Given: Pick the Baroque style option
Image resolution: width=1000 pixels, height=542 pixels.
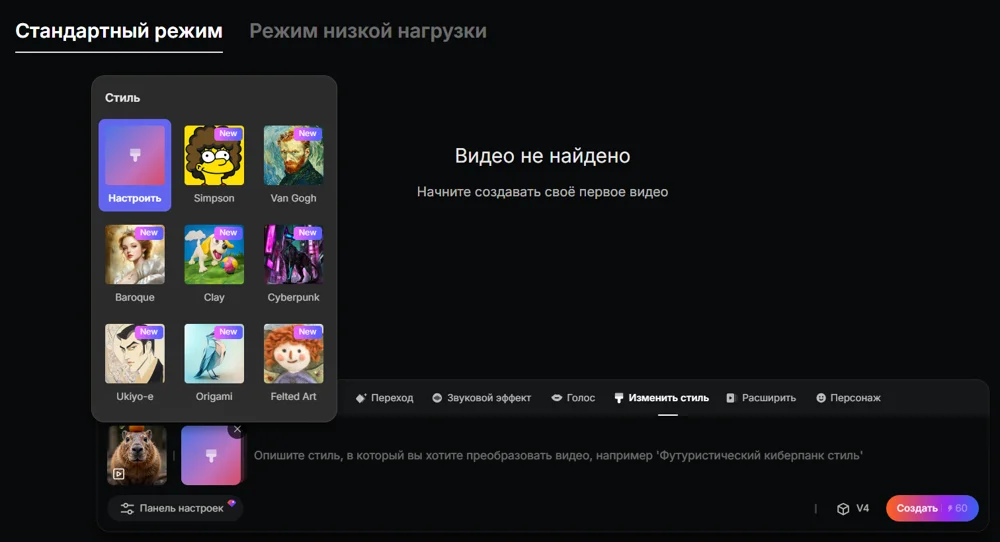Looking at the screenshot, I should 135,255.
